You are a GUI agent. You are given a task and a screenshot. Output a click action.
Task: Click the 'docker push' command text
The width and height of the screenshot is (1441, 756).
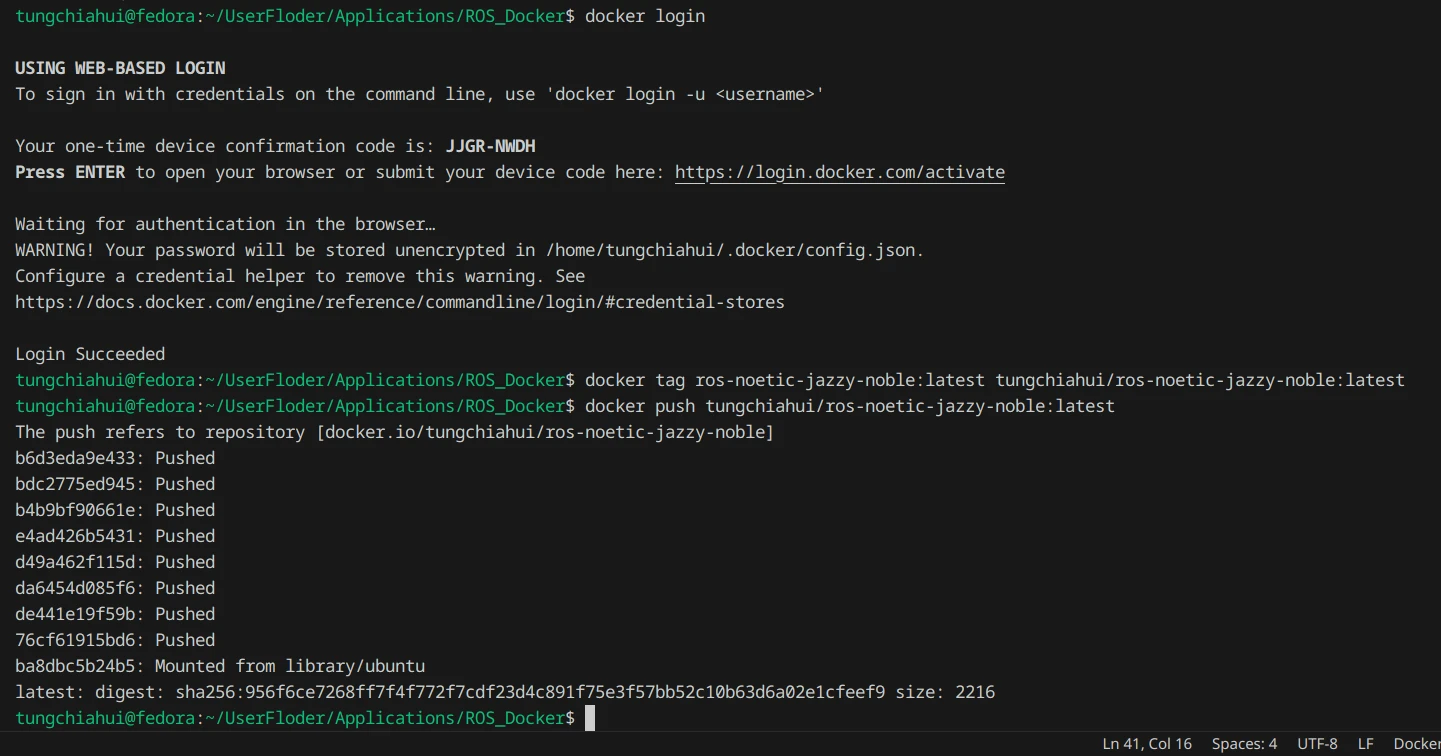640,406
